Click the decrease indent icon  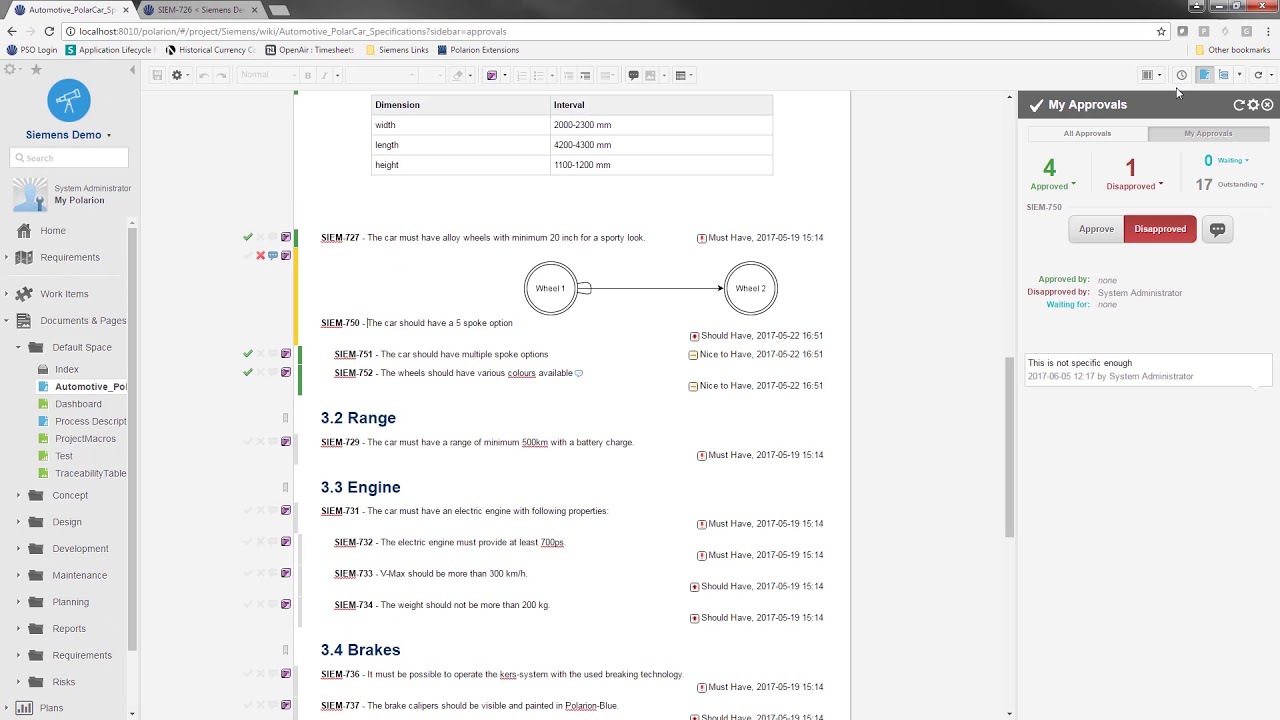pyautogui.click(x=568, y=75)
